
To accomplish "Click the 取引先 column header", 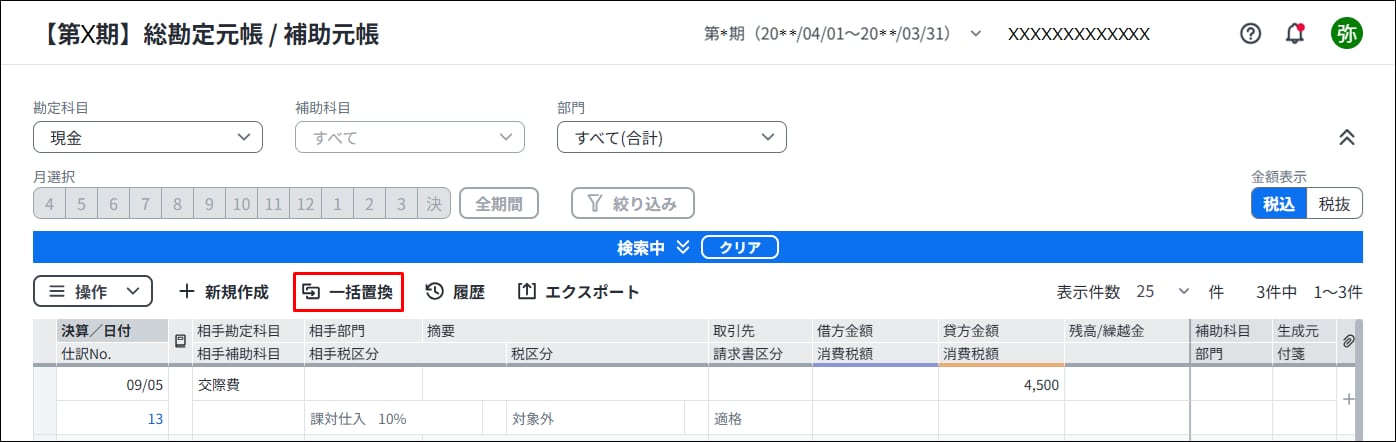I will (x=760, y=331).
